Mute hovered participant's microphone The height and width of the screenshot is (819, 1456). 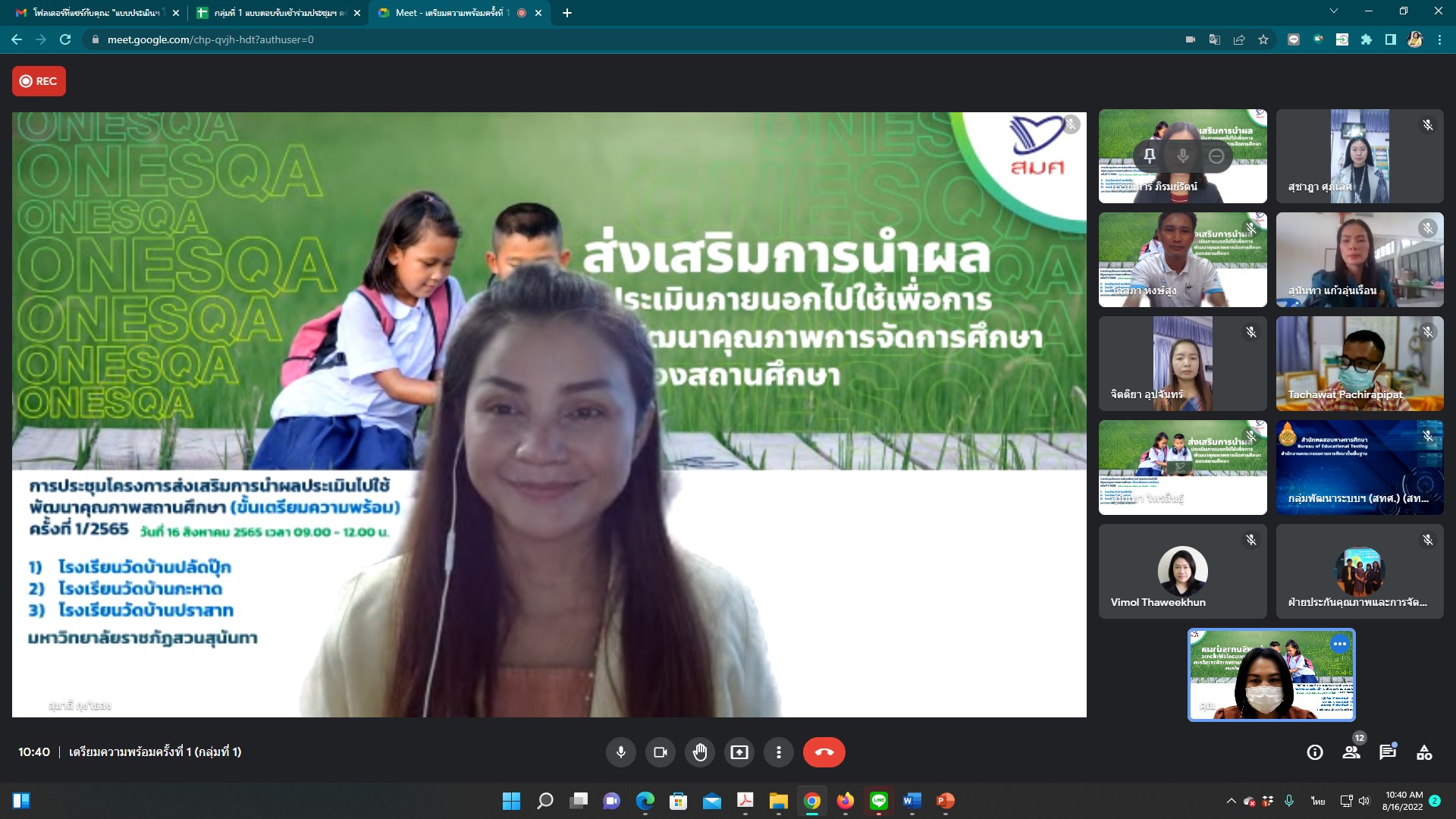(1183, 156)
